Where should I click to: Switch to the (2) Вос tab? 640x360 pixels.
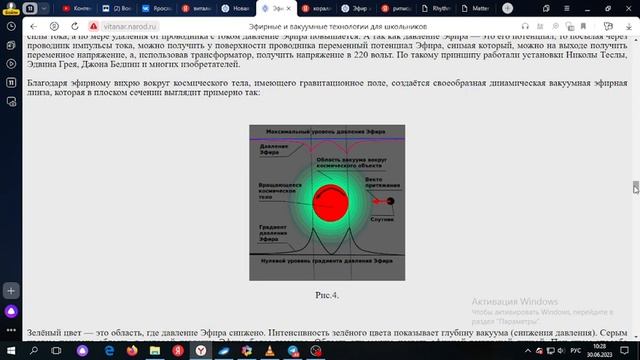(116, 8)
